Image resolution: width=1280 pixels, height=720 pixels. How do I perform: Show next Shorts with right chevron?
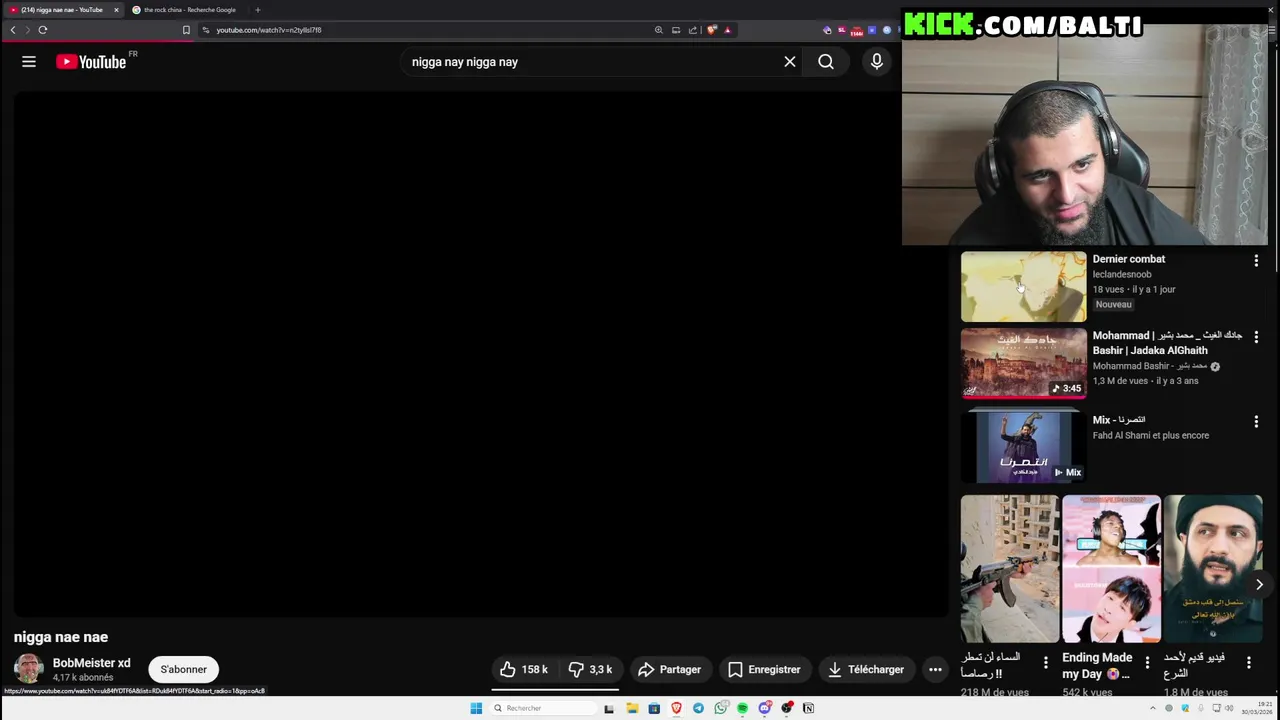[1259, 584]
